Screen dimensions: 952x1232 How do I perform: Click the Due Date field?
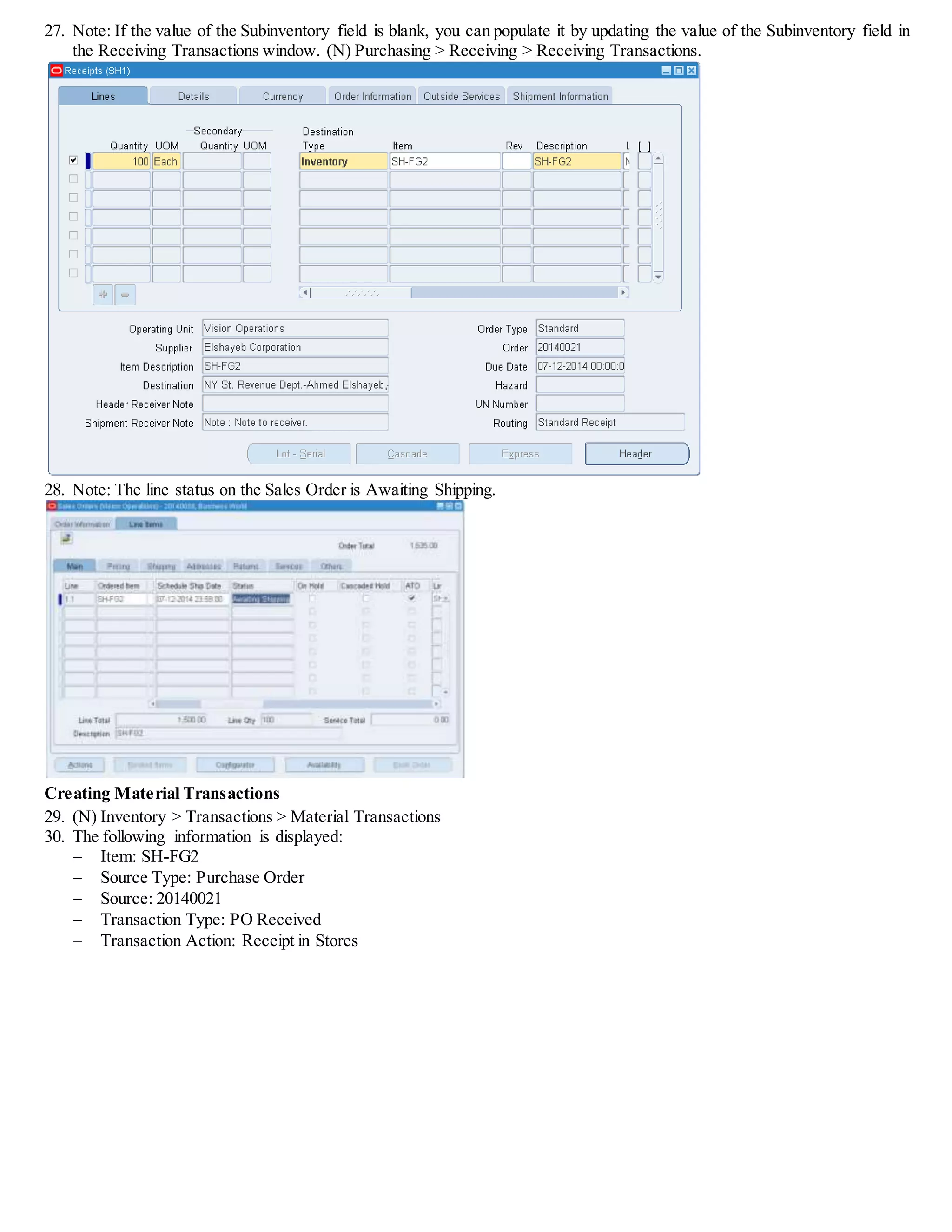pyautogui.click(x=580, y=366)
